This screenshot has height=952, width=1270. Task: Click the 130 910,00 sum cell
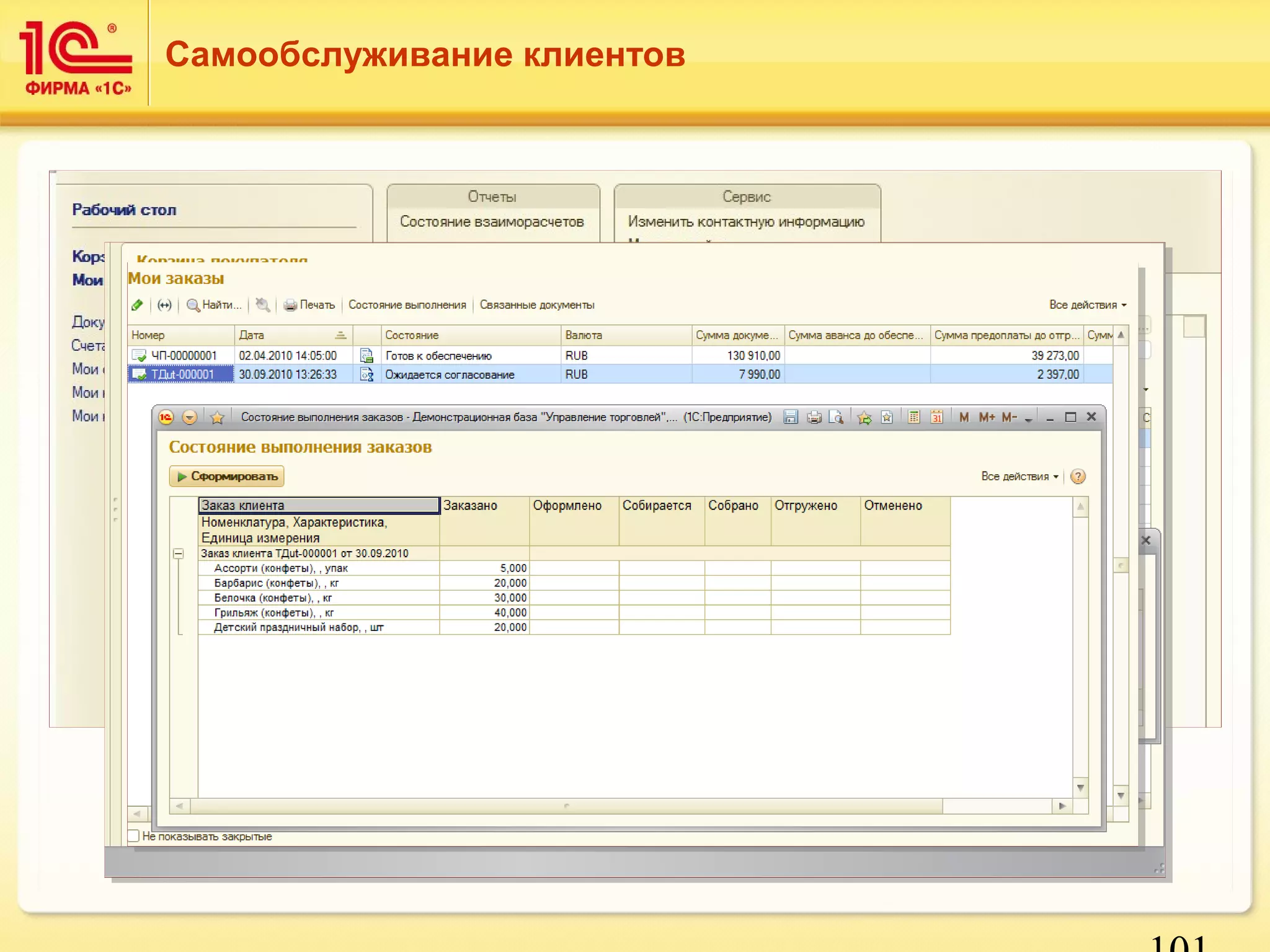[738, 356]
